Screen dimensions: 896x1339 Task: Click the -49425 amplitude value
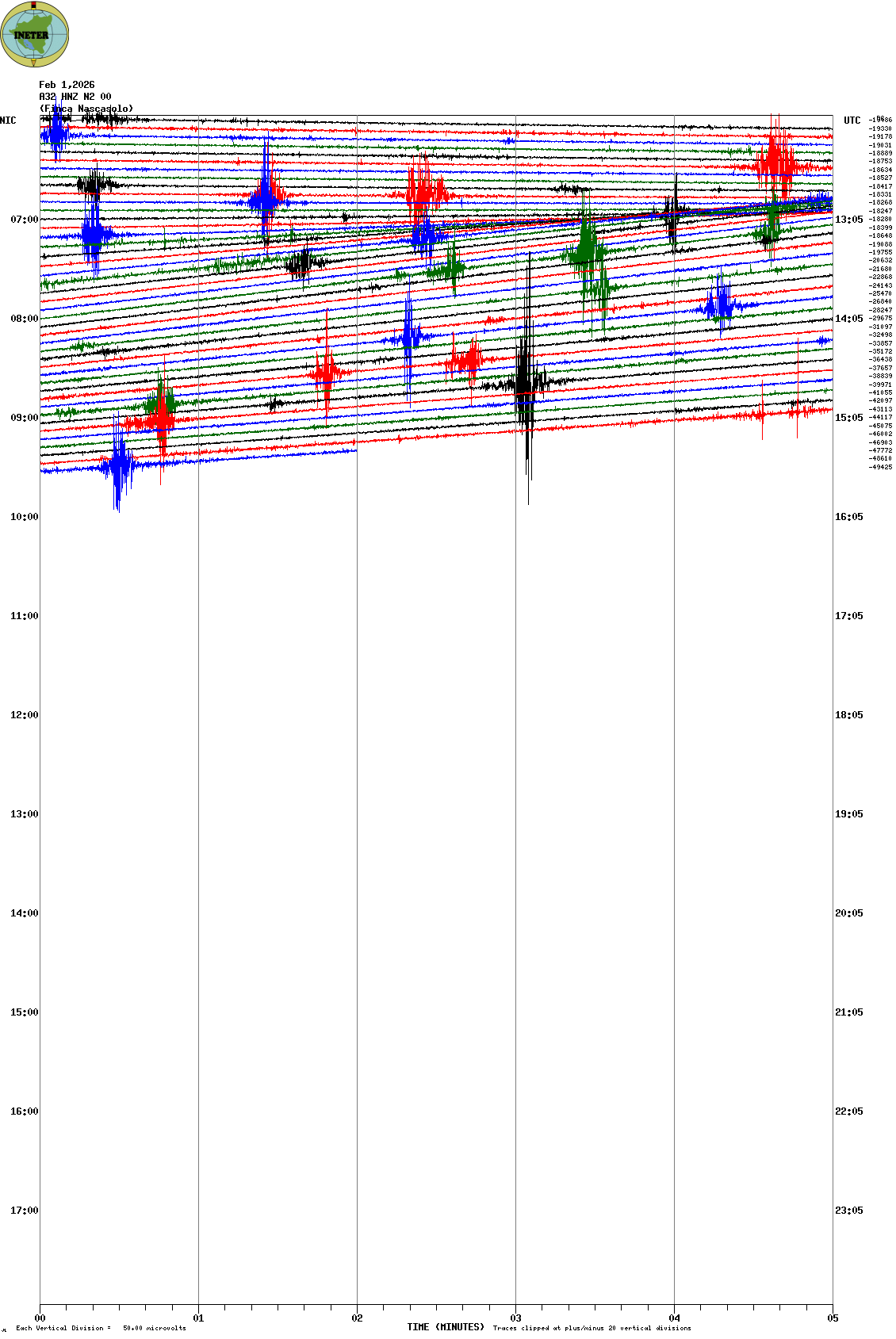point(881,467)
